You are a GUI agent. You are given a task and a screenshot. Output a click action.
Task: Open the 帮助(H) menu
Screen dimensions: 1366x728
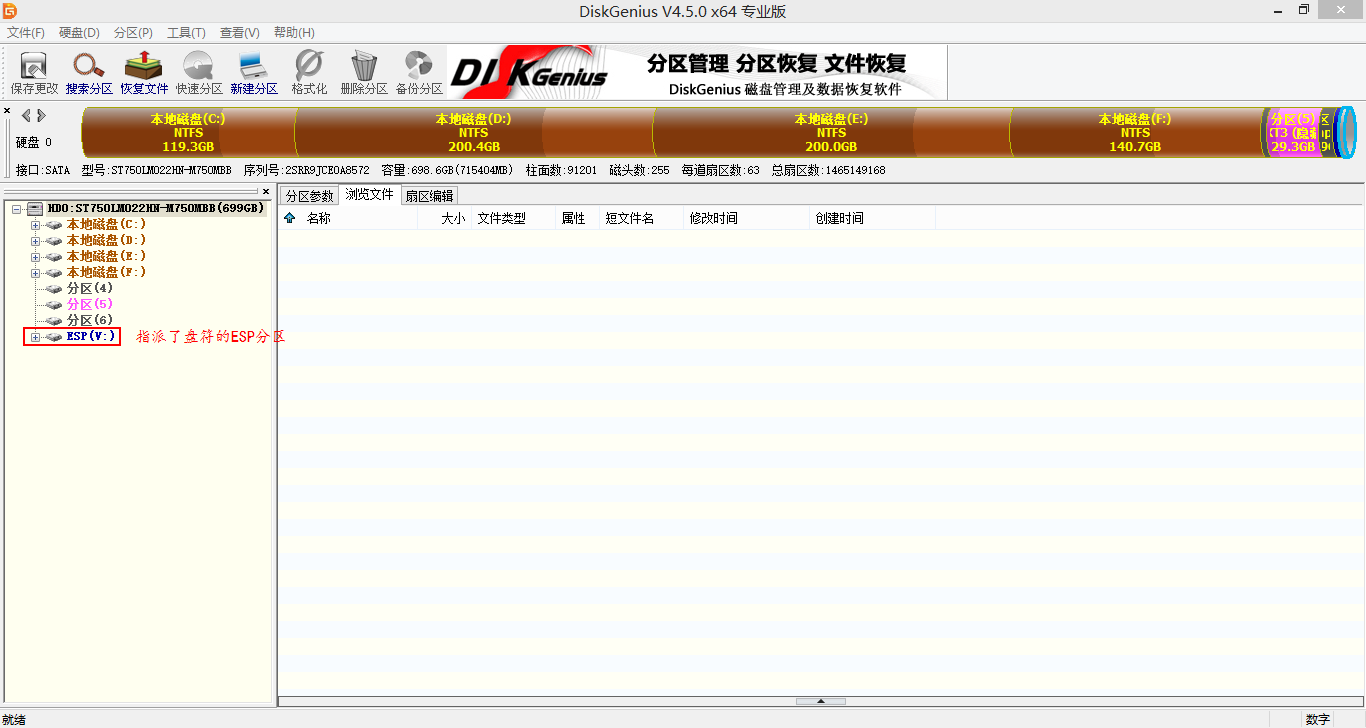294,33
